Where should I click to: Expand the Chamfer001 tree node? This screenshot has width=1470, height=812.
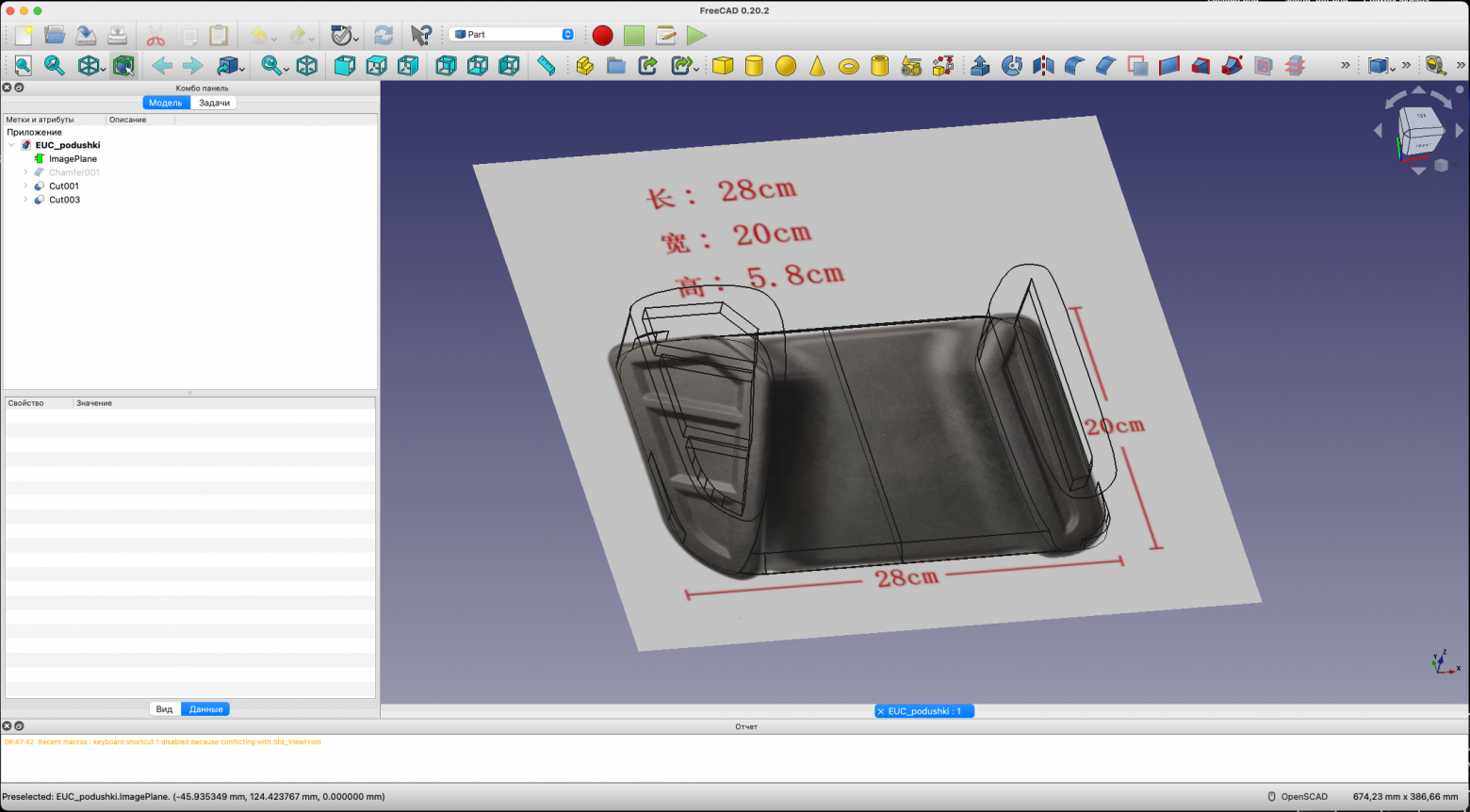pos(25,172)
